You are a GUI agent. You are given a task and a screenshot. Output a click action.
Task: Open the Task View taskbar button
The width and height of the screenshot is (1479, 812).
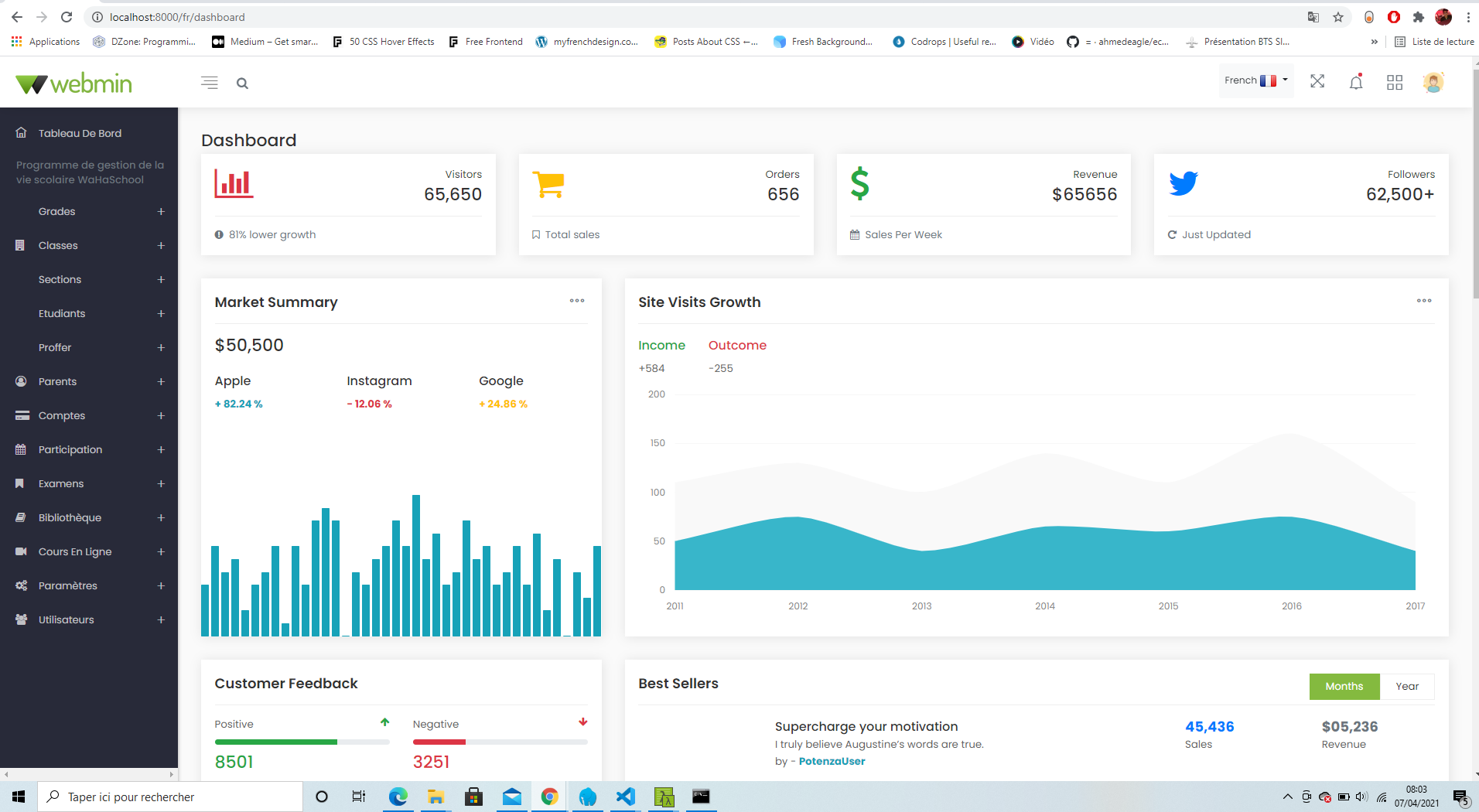click(359, 797)
